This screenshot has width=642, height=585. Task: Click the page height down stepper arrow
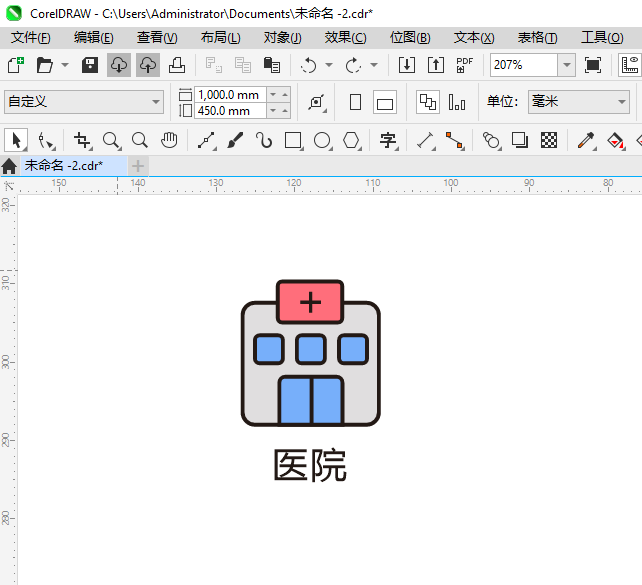click(x=273, y=111)
